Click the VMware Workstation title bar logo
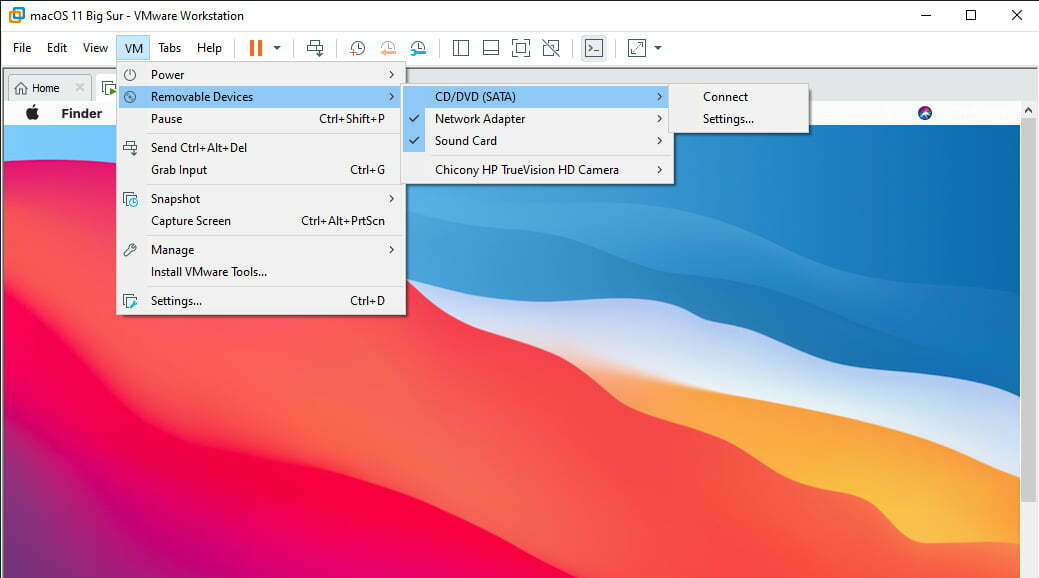The height and width of the screenshot is (578, 1039). tap(17, 15)
